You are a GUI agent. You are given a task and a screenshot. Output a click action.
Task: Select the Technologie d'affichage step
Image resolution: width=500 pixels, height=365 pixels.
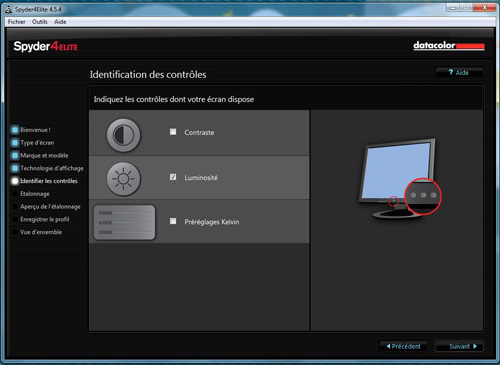[52, 168]
